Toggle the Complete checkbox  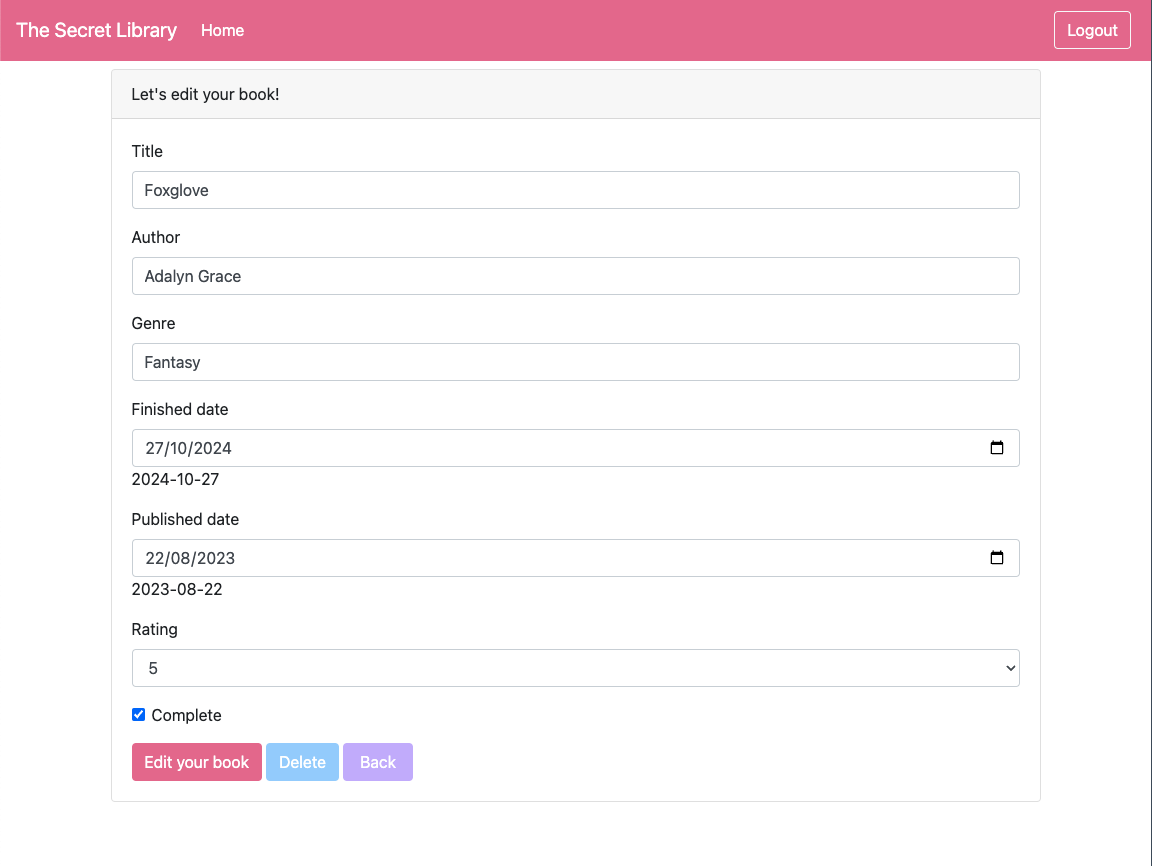pos(139,715)
